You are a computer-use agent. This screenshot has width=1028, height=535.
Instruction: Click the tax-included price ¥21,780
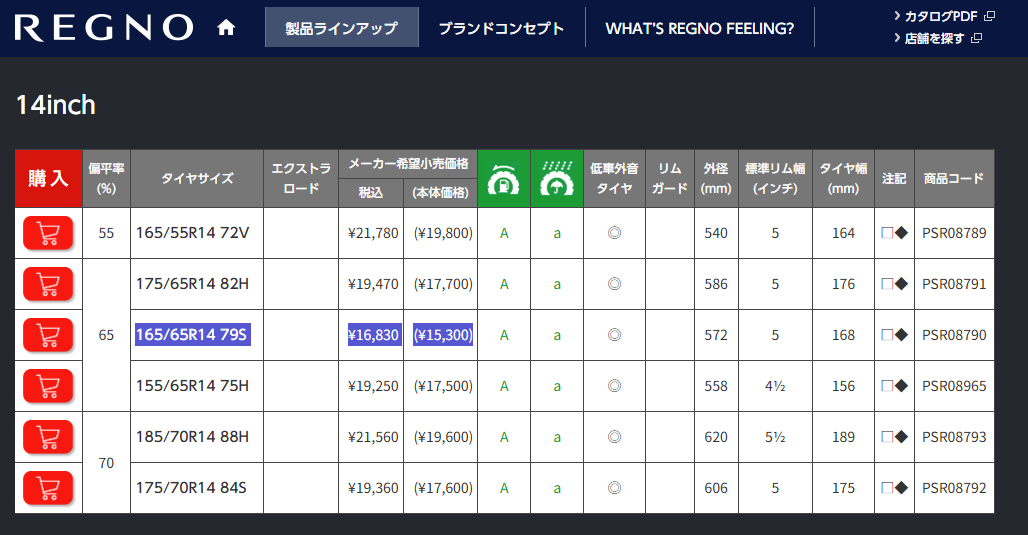coord(373,233)
